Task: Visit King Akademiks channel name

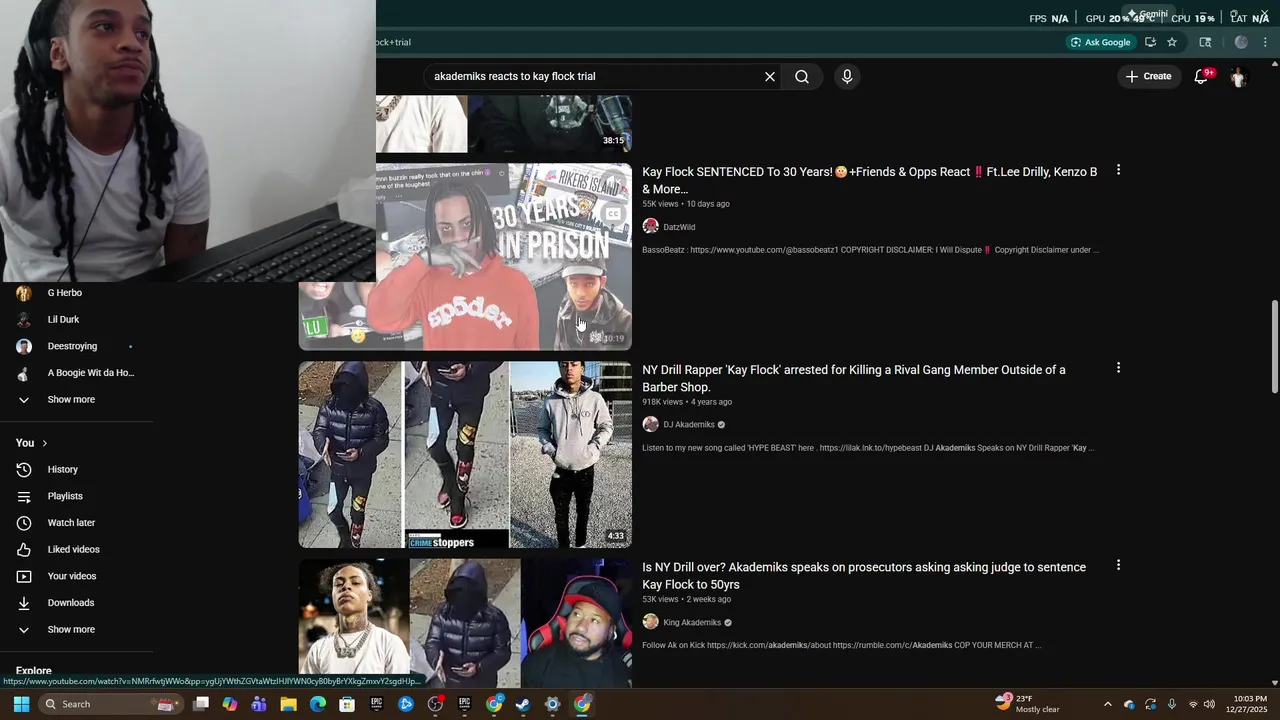Action: (x=692, y=622)
